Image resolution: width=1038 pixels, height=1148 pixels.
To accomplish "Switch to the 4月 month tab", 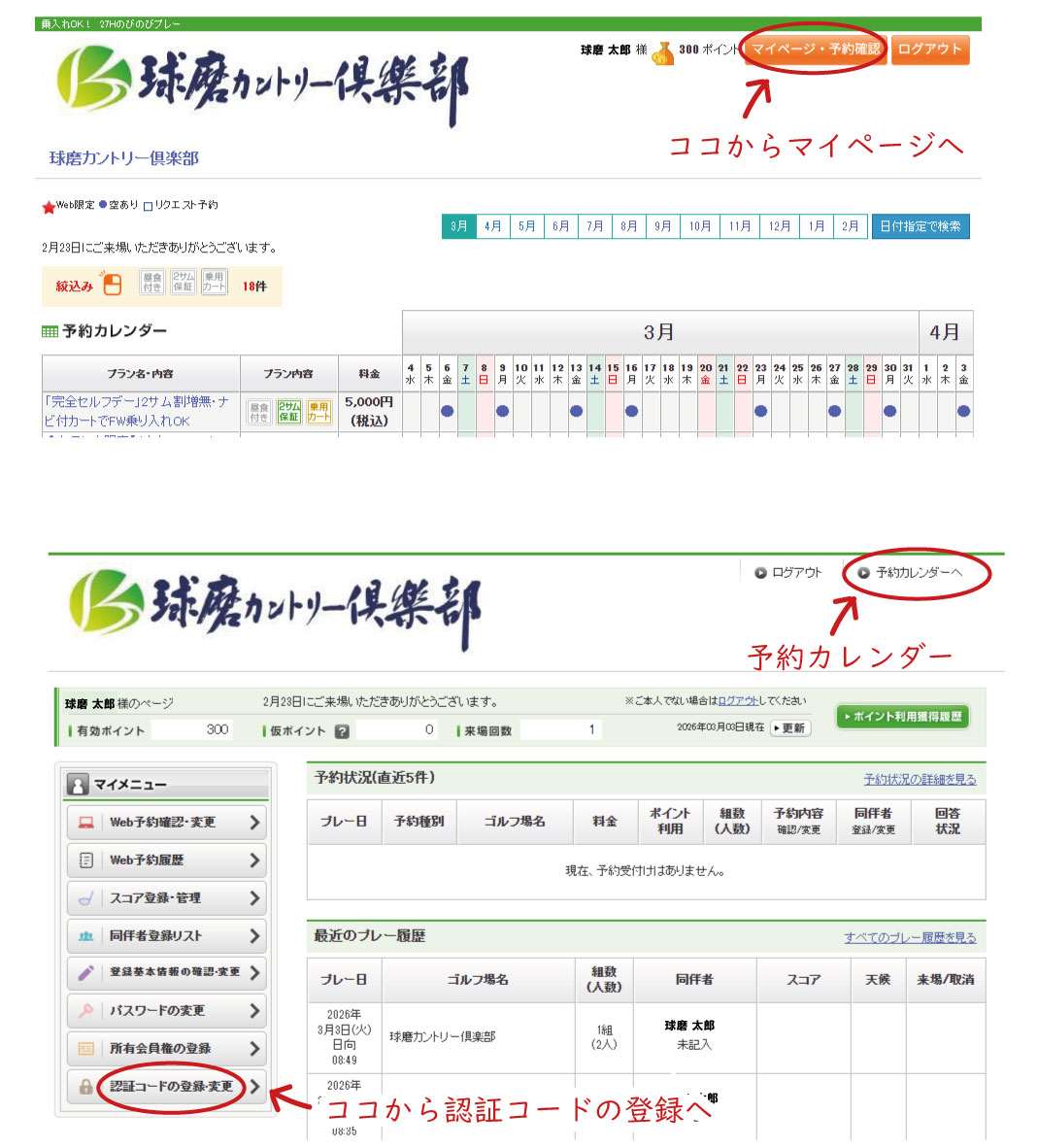I will point(493,226).
